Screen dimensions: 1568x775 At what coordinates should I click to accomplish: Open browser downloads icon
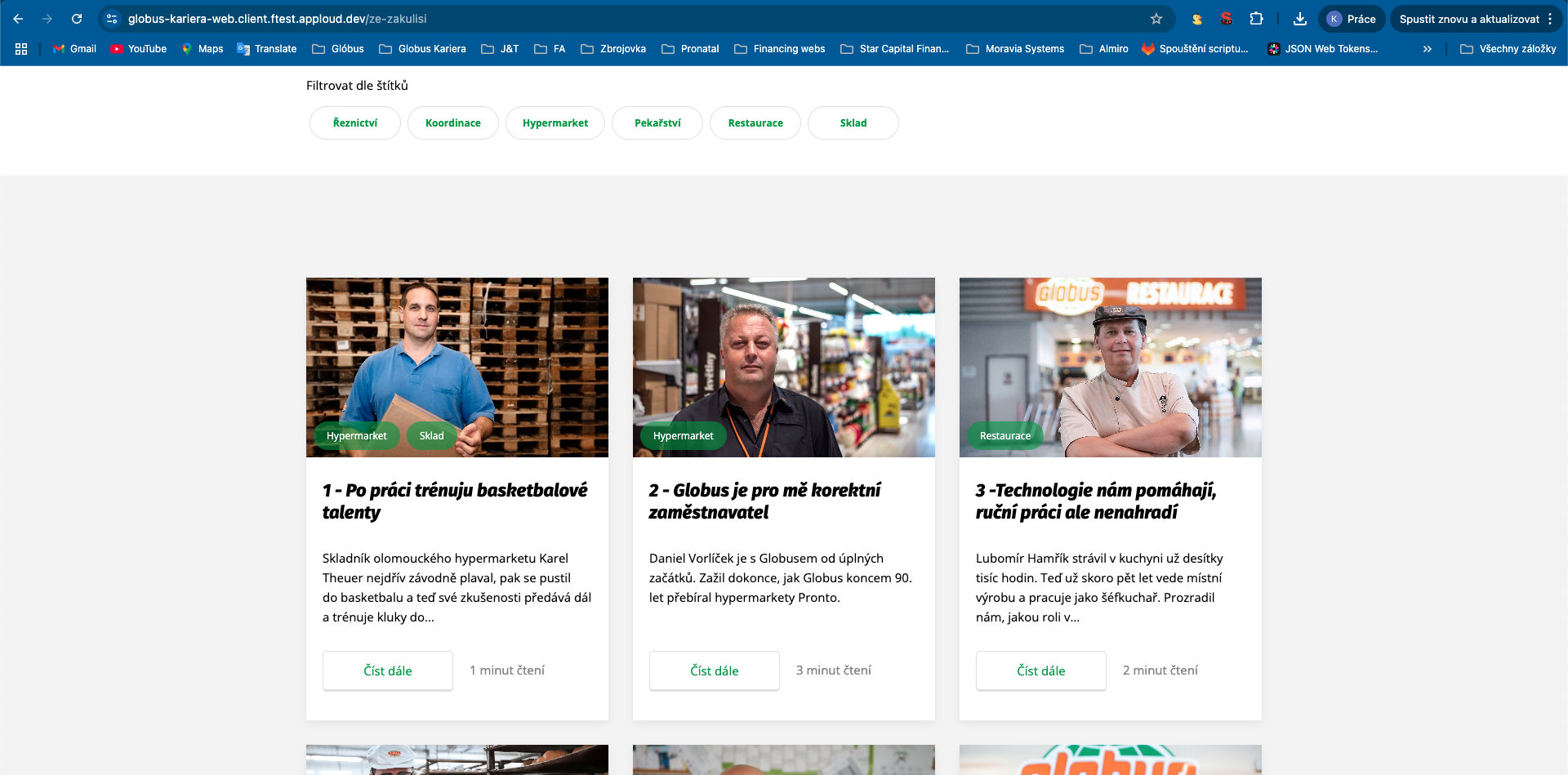click(1299, 19)
